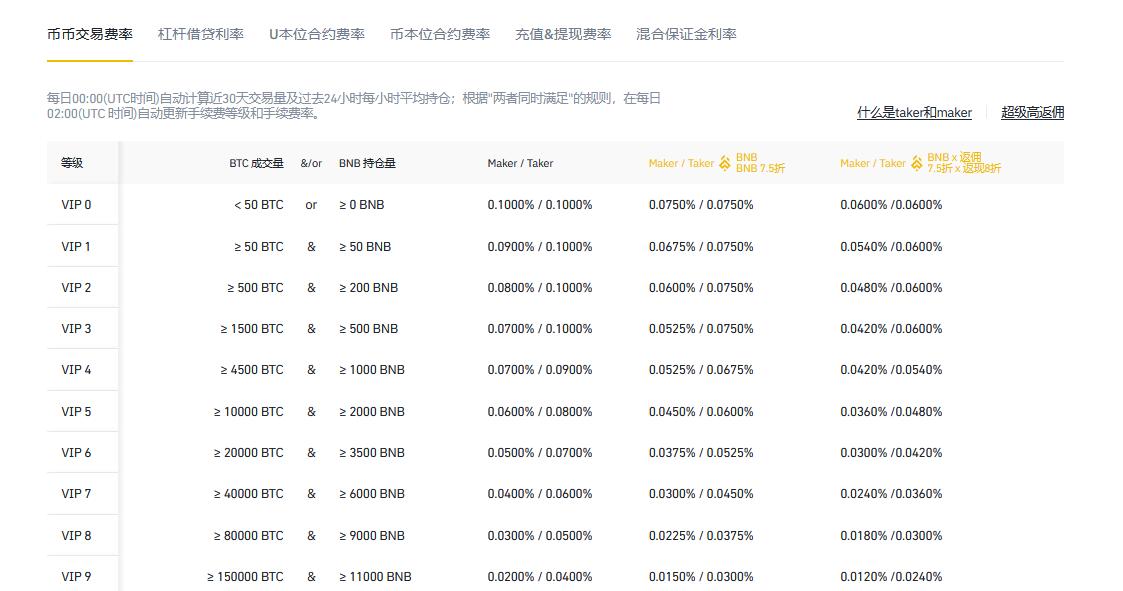Click the 0.0360% /0.0480% rebate fee
1123x591 pixels.
click(891, 412)
